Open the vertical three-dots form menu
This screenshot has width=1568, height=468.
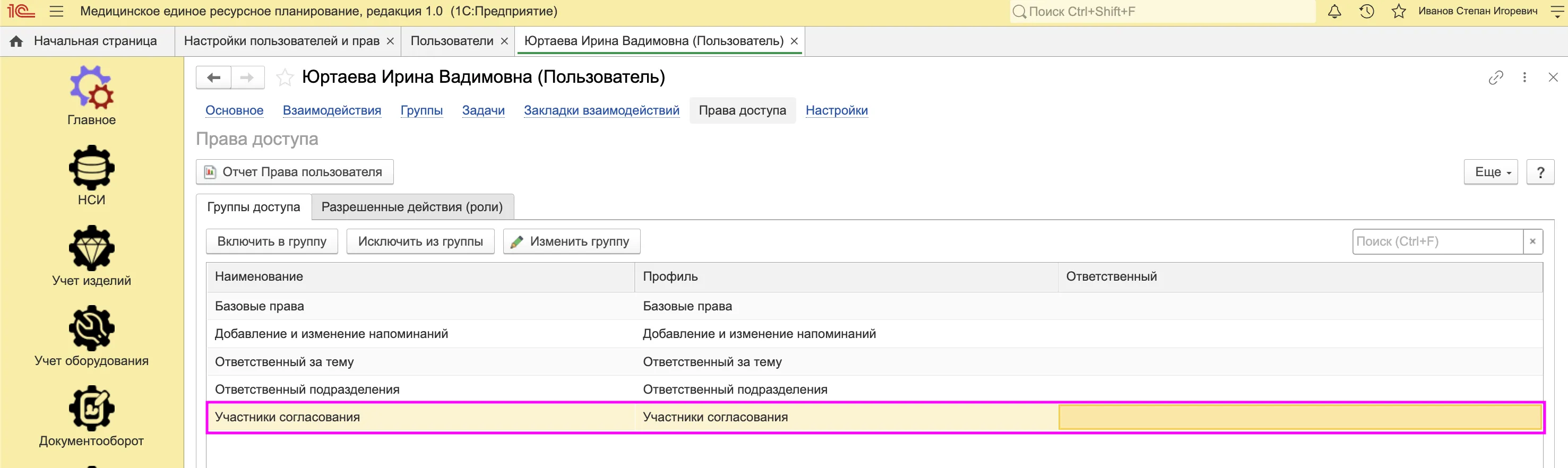click(1525, 77)
